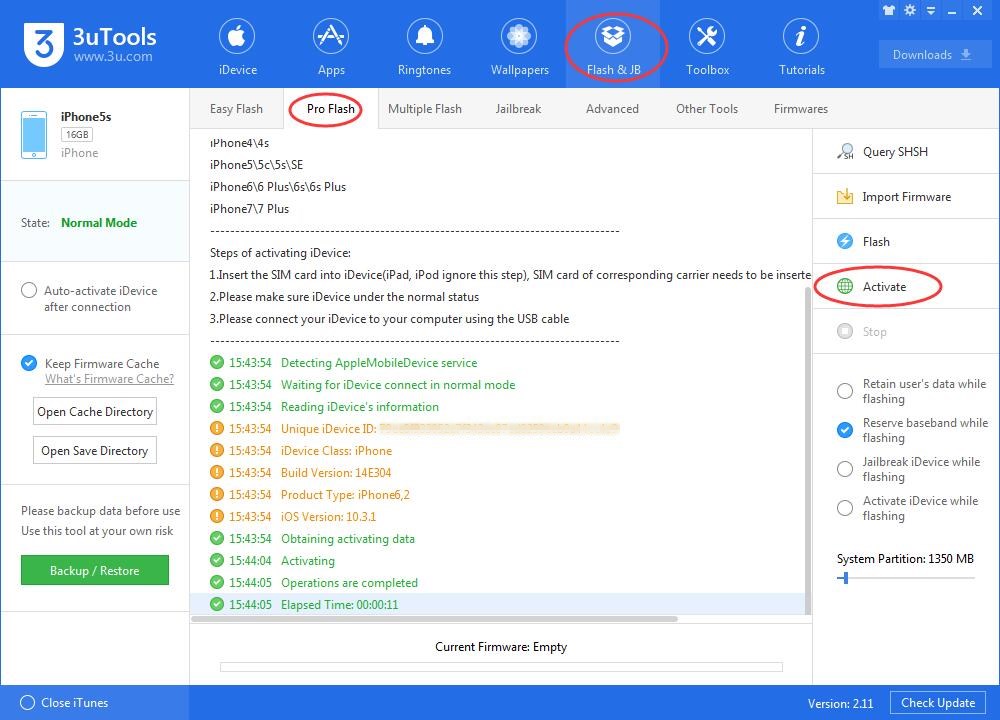
Task: Click the iPhone5s device icon
Action: pos(34,135)
